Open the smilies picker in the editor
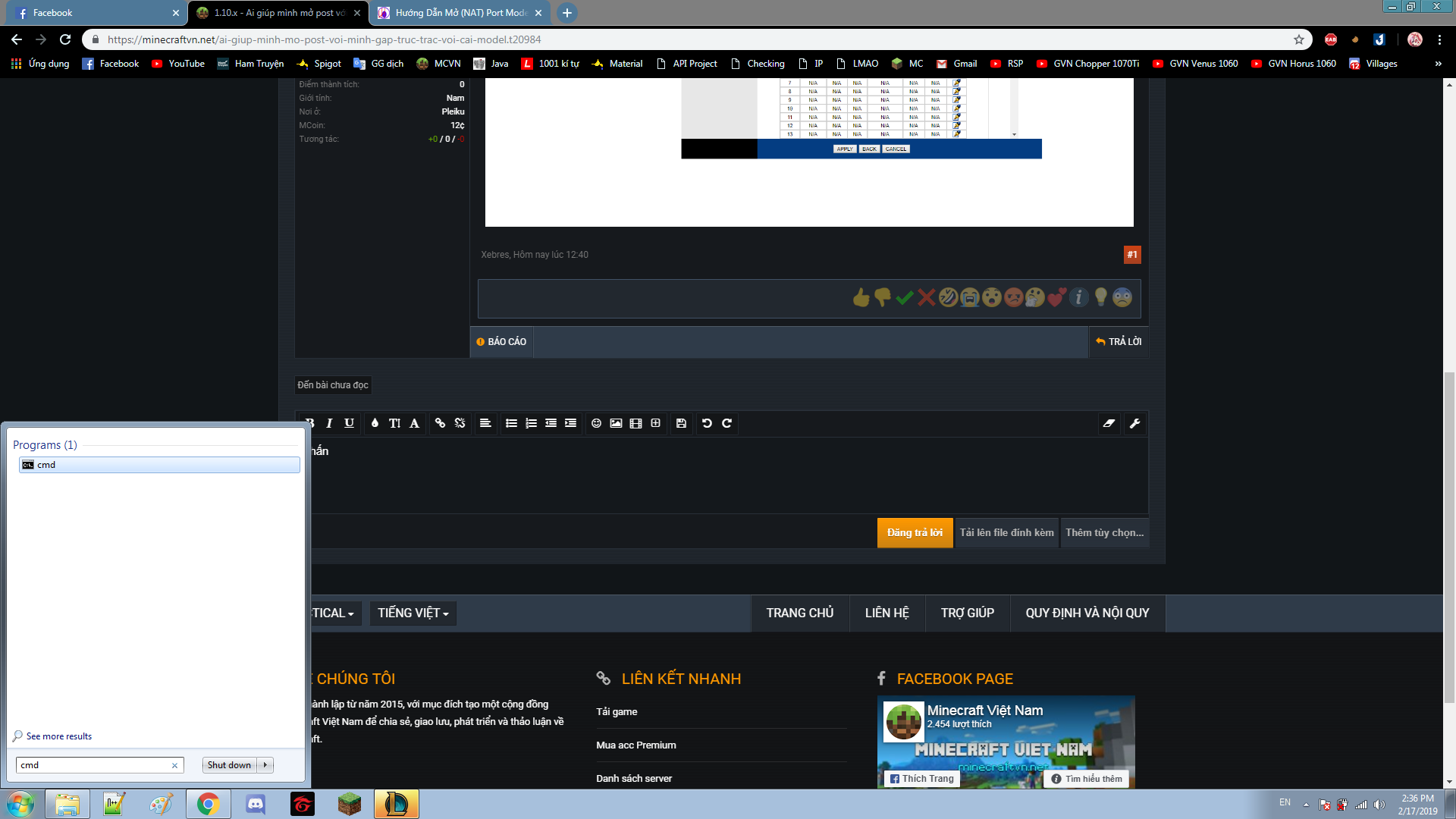 click(x=596, y=423)
